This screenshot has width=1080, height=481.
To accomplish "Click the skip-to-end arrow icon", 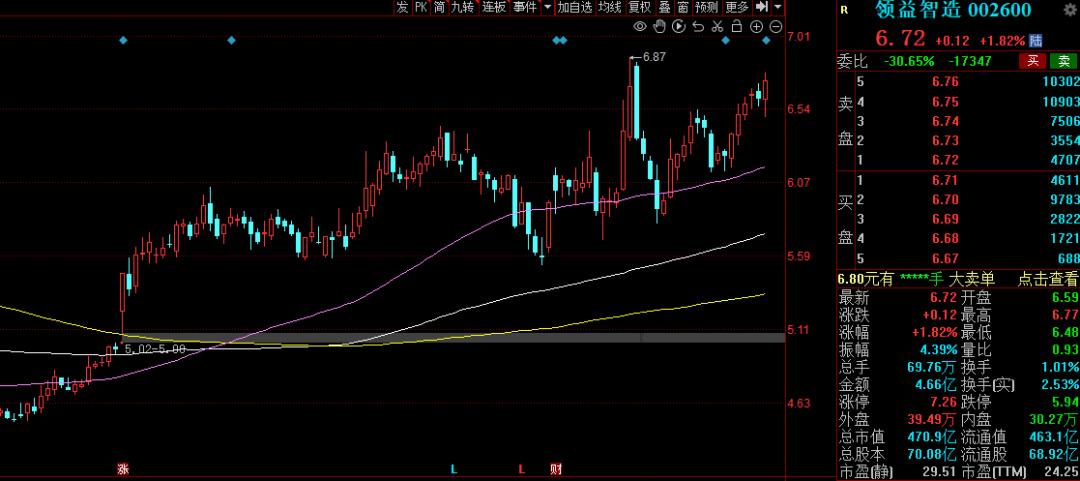I will 762,7.
